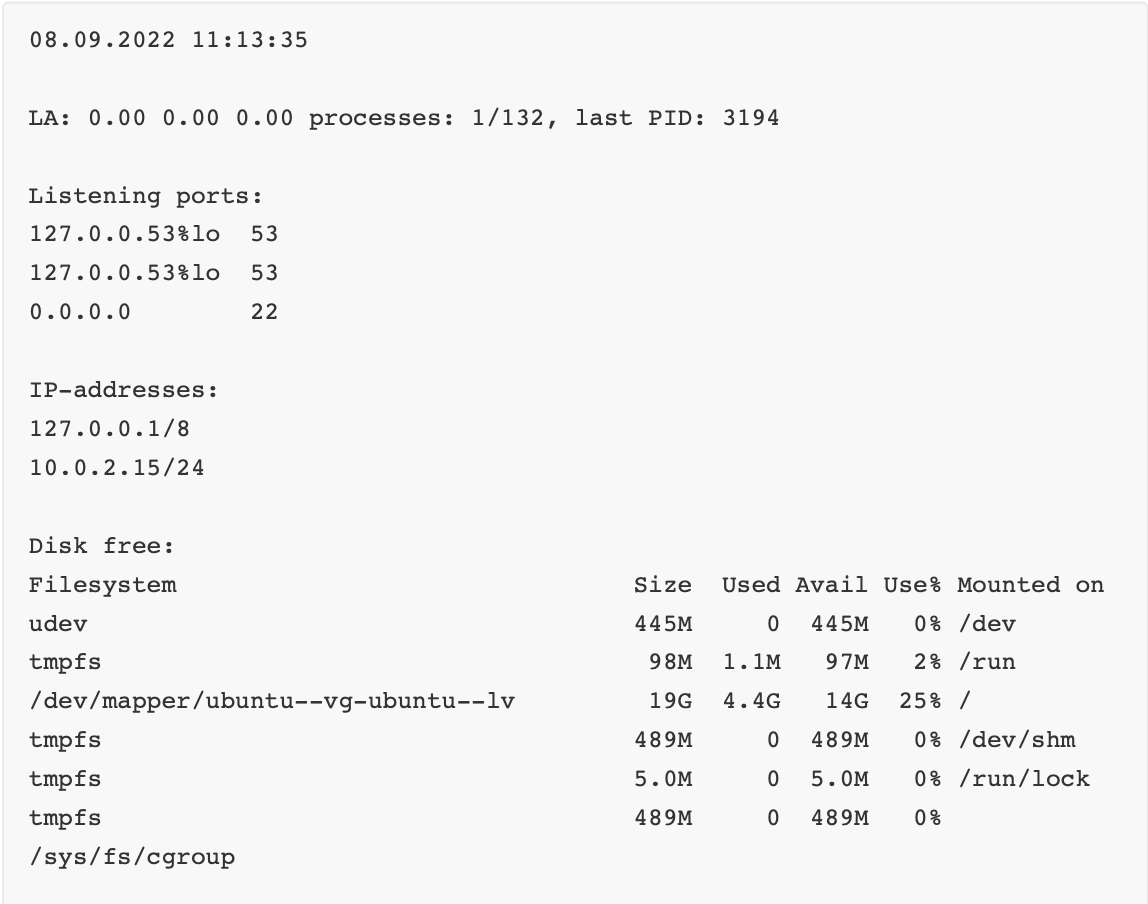1148x904 pixels.
Task: Select the "IP-addresses:" heading
Action: tap(123, 390)
